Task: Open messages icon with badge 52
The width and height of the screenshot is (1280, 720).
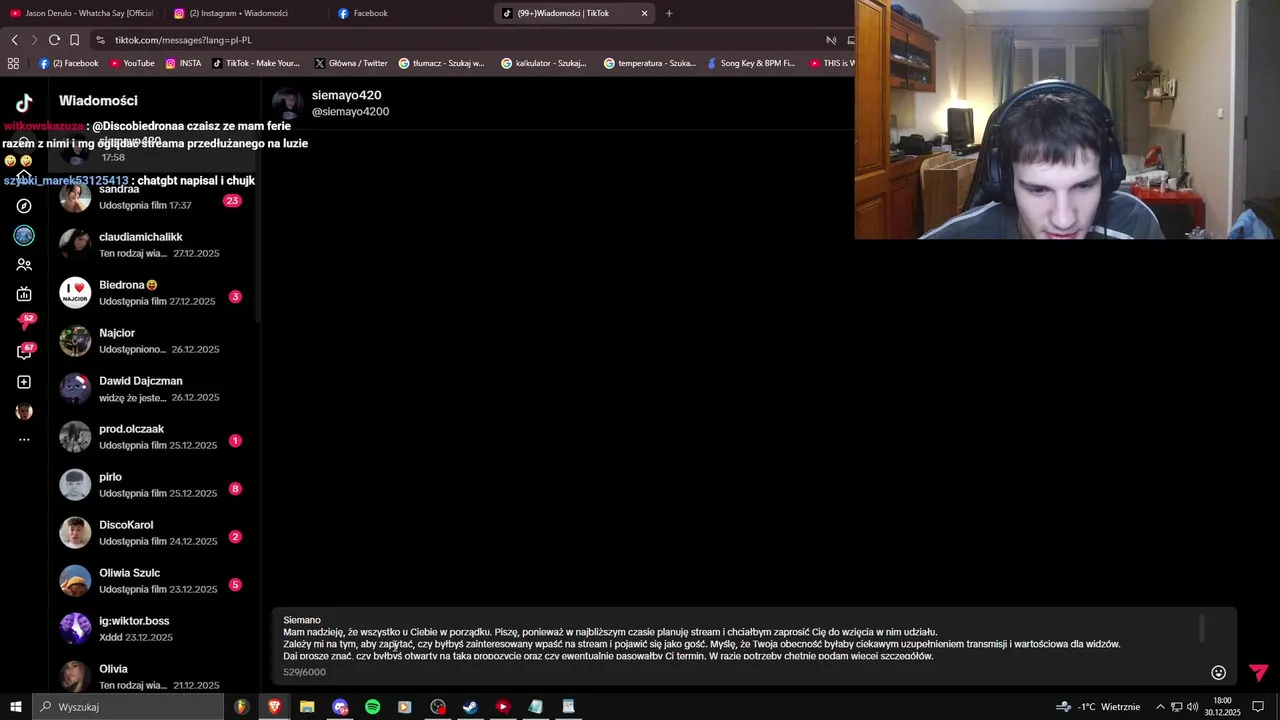Action: [x=25, y=322]
